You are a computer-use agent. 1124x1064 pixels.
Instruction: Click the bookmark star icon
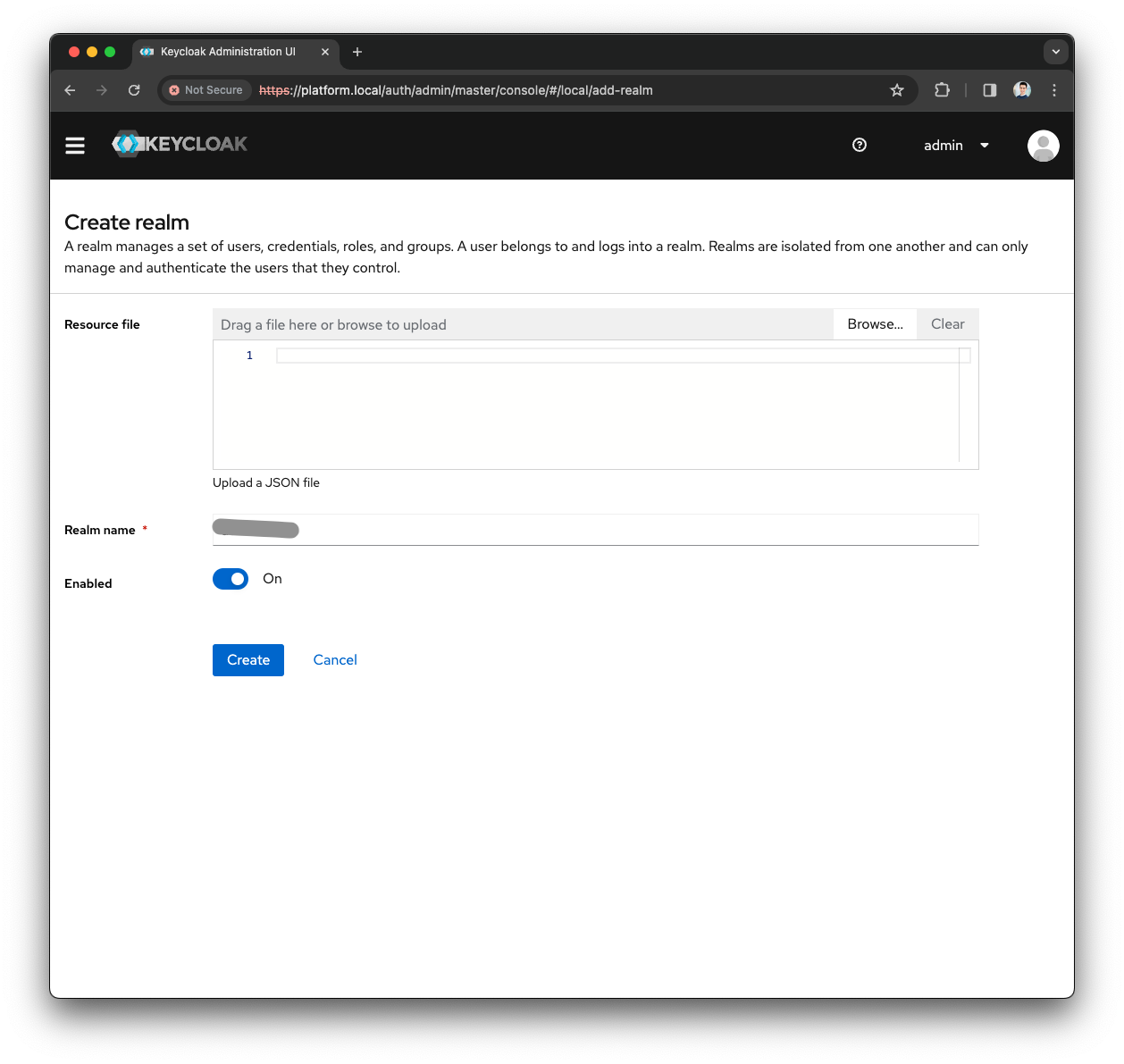coord(896,90)
